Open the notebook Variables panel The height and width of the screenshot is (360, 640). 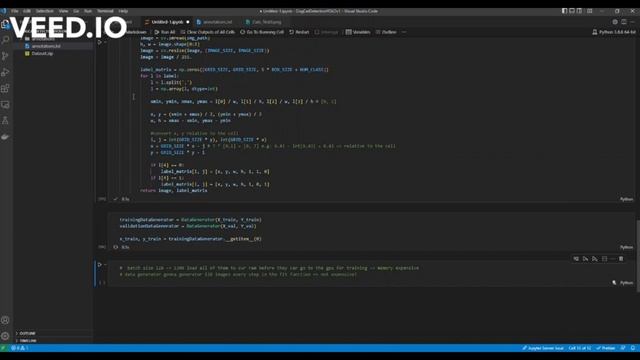358,32
